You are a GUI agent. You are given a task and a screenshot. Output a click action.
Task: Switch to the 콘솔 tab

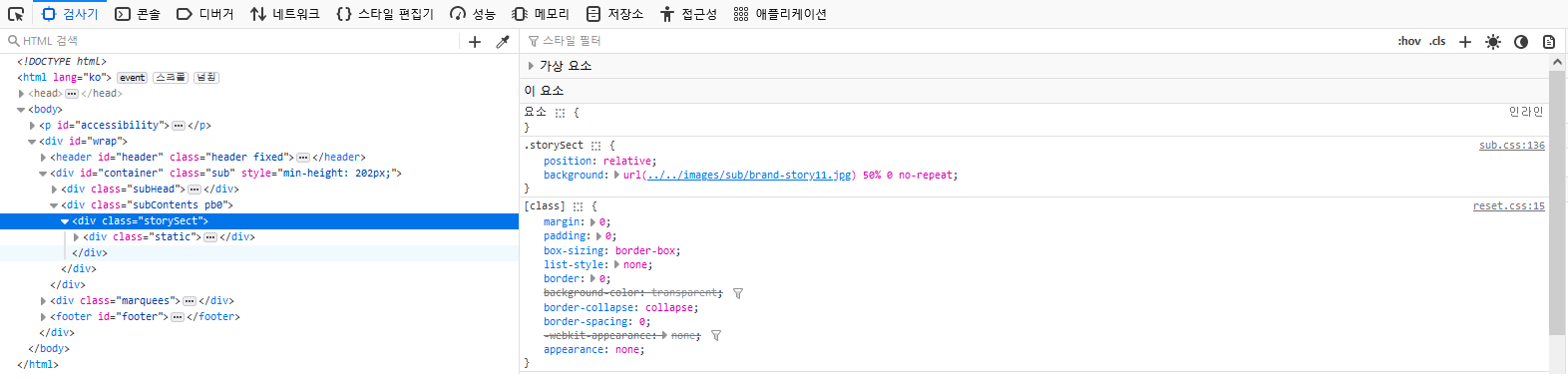pos(138,14)
